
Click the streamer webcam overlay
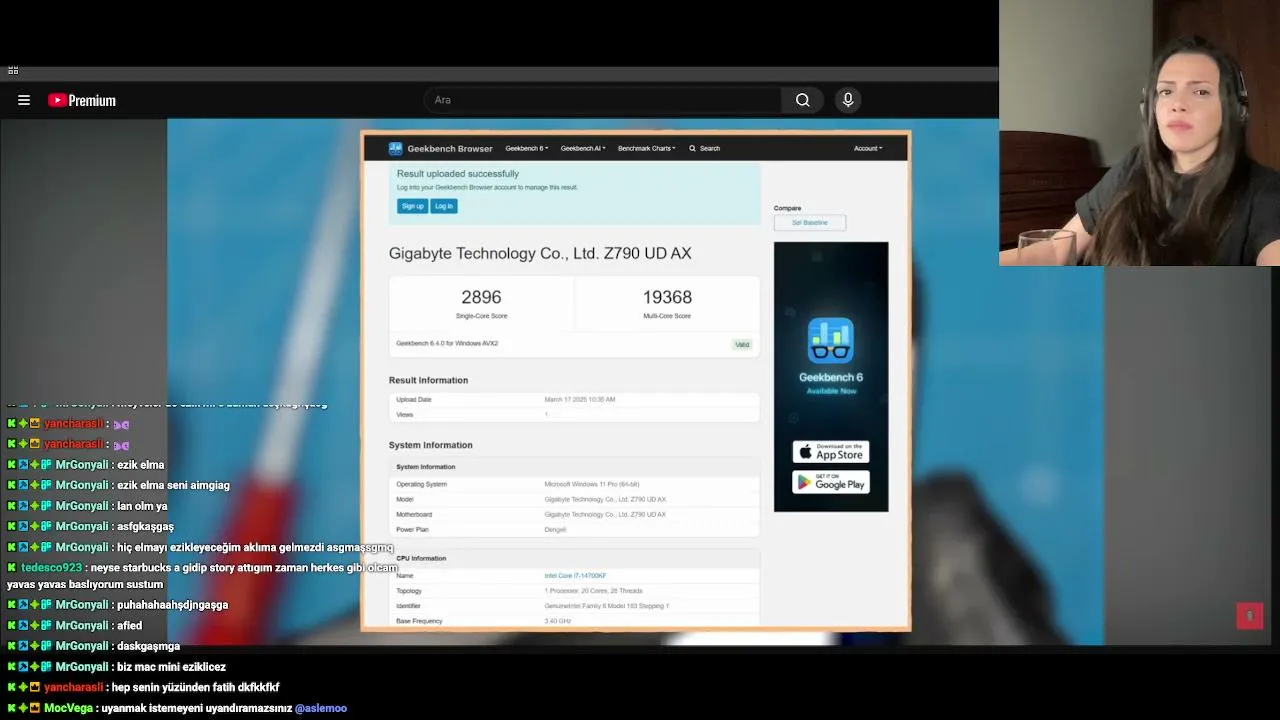click(x=1139, y=133)
